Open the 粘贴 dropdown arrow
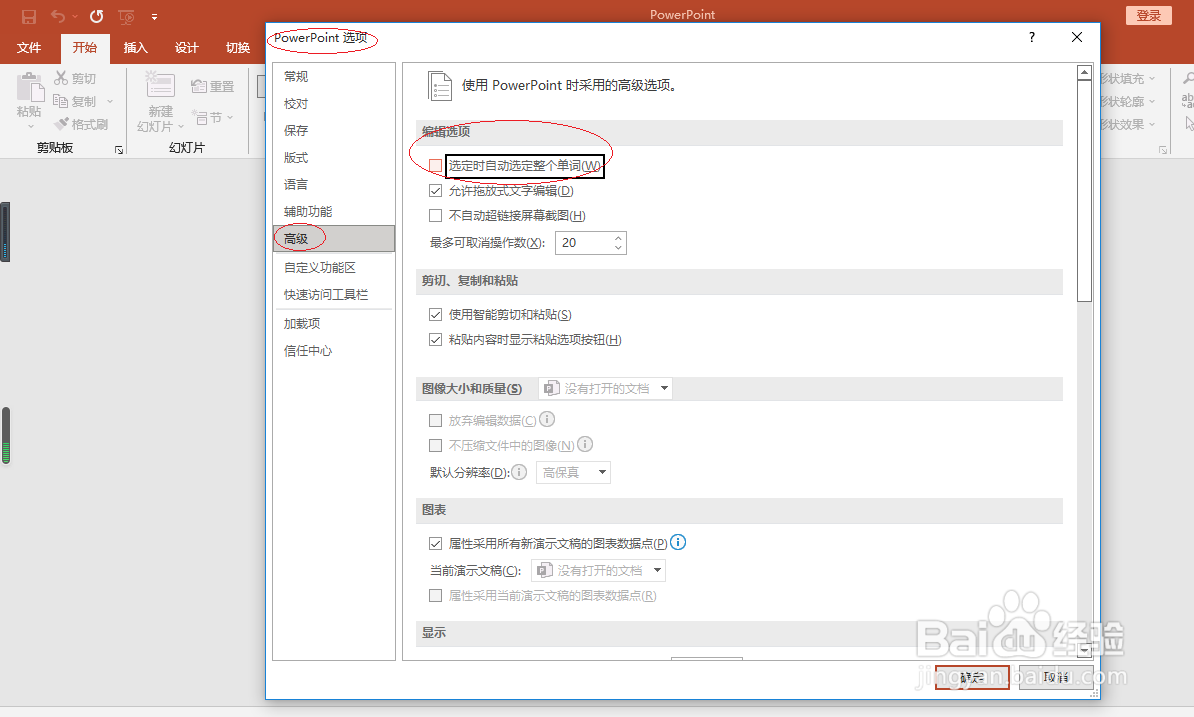Image resolution: width=1194 pixels, height=717 pixels. (x=30, y=126)
